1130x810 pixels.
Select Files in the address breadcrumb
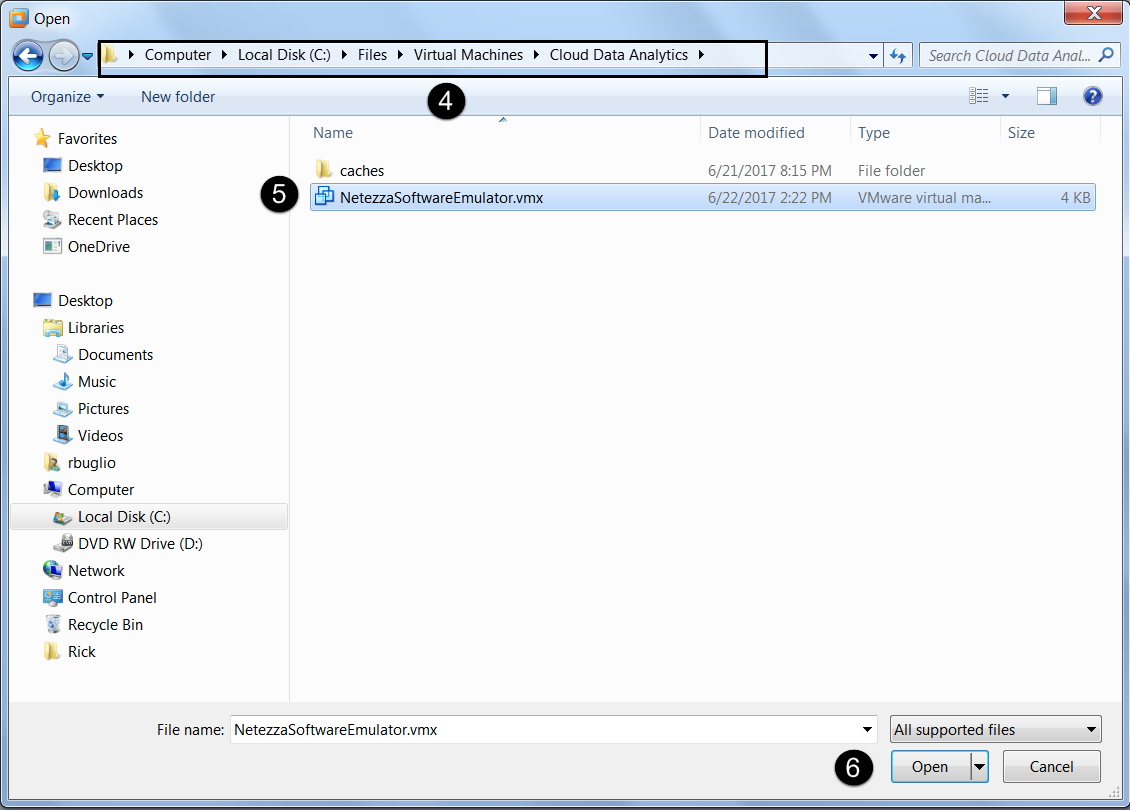372,55
